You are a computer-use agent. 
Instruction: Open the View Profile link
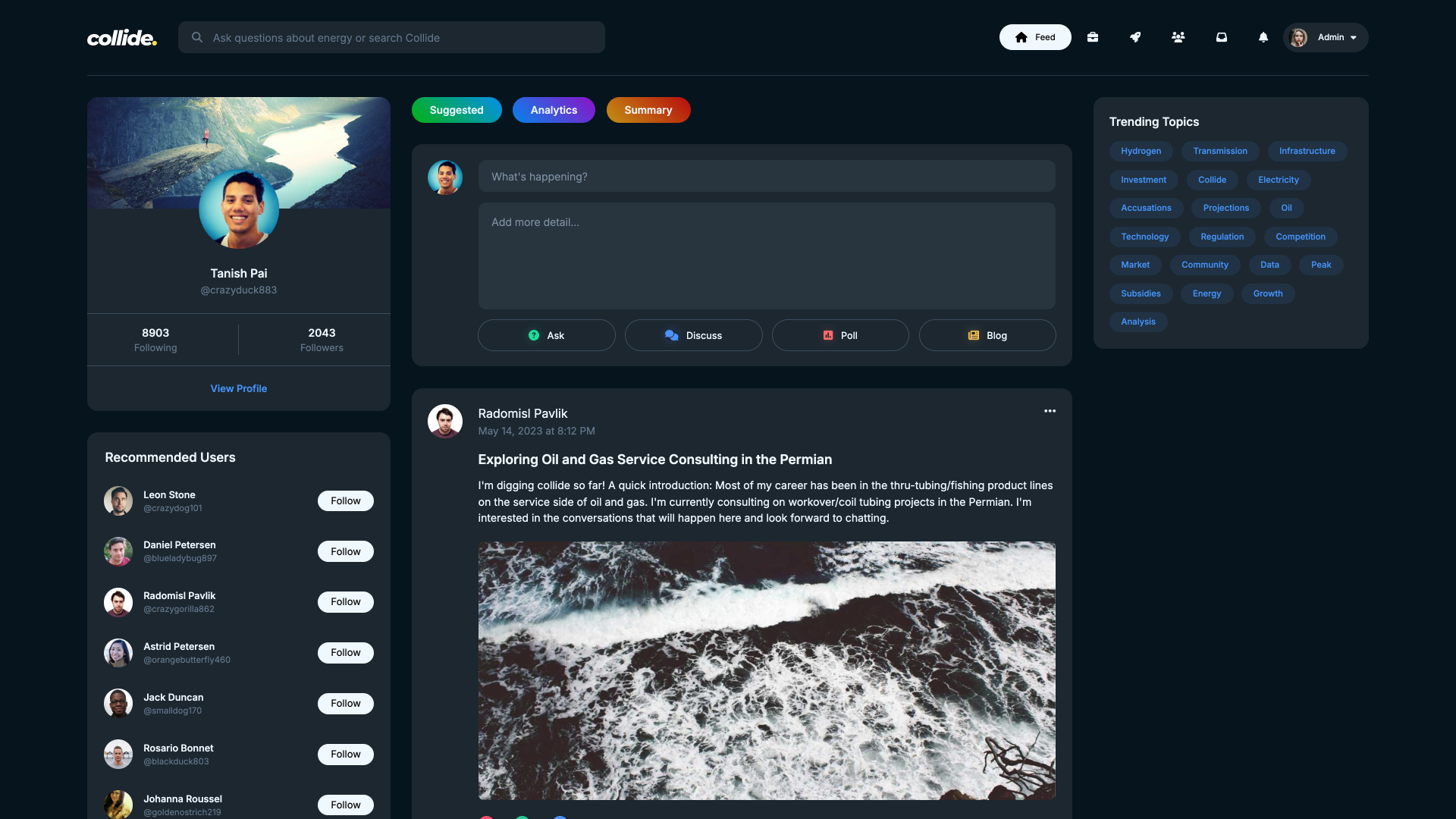[x=238, y=388]
